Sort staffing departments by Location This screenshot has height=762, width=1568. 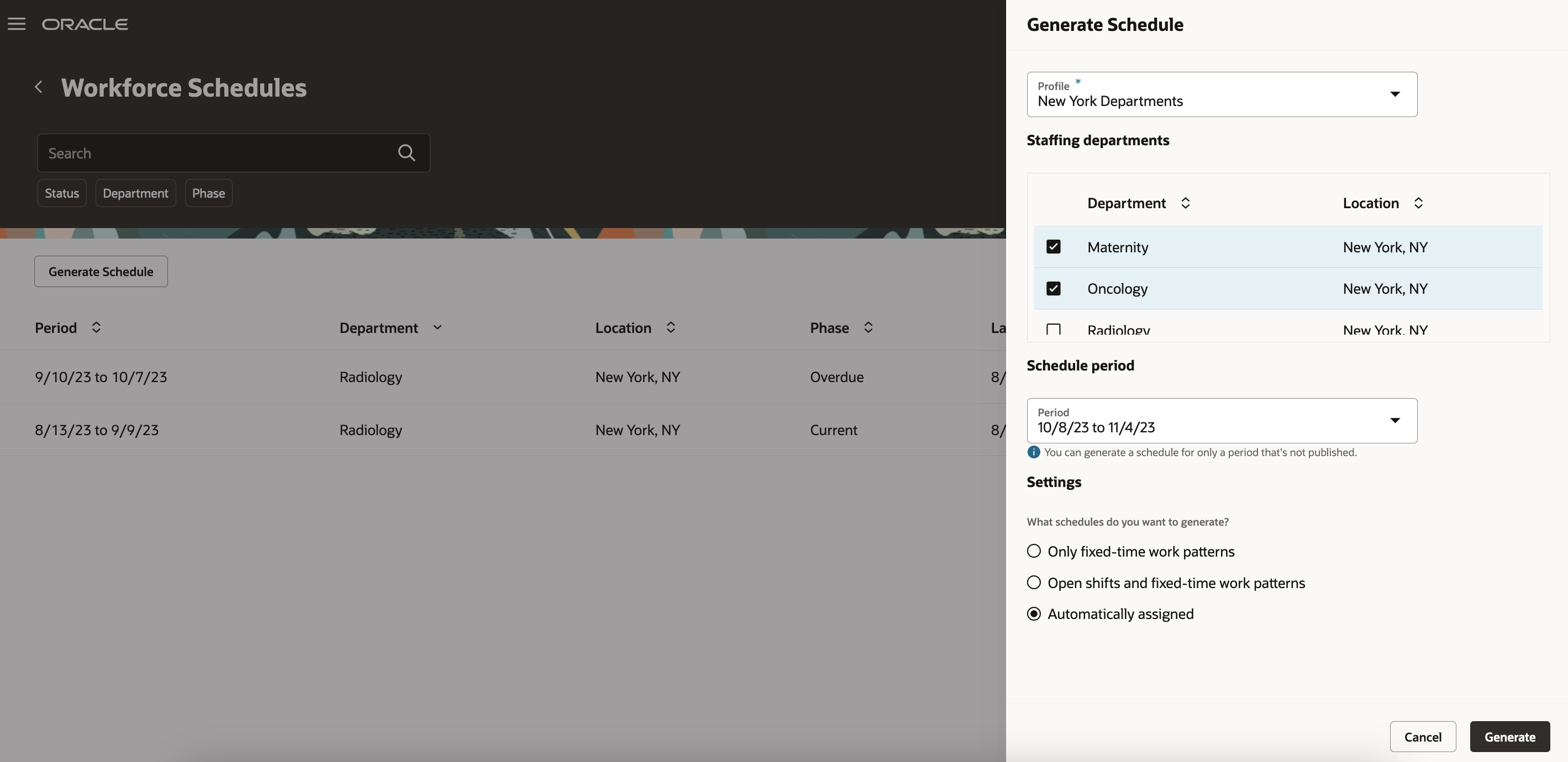(x=1419, y=203)
